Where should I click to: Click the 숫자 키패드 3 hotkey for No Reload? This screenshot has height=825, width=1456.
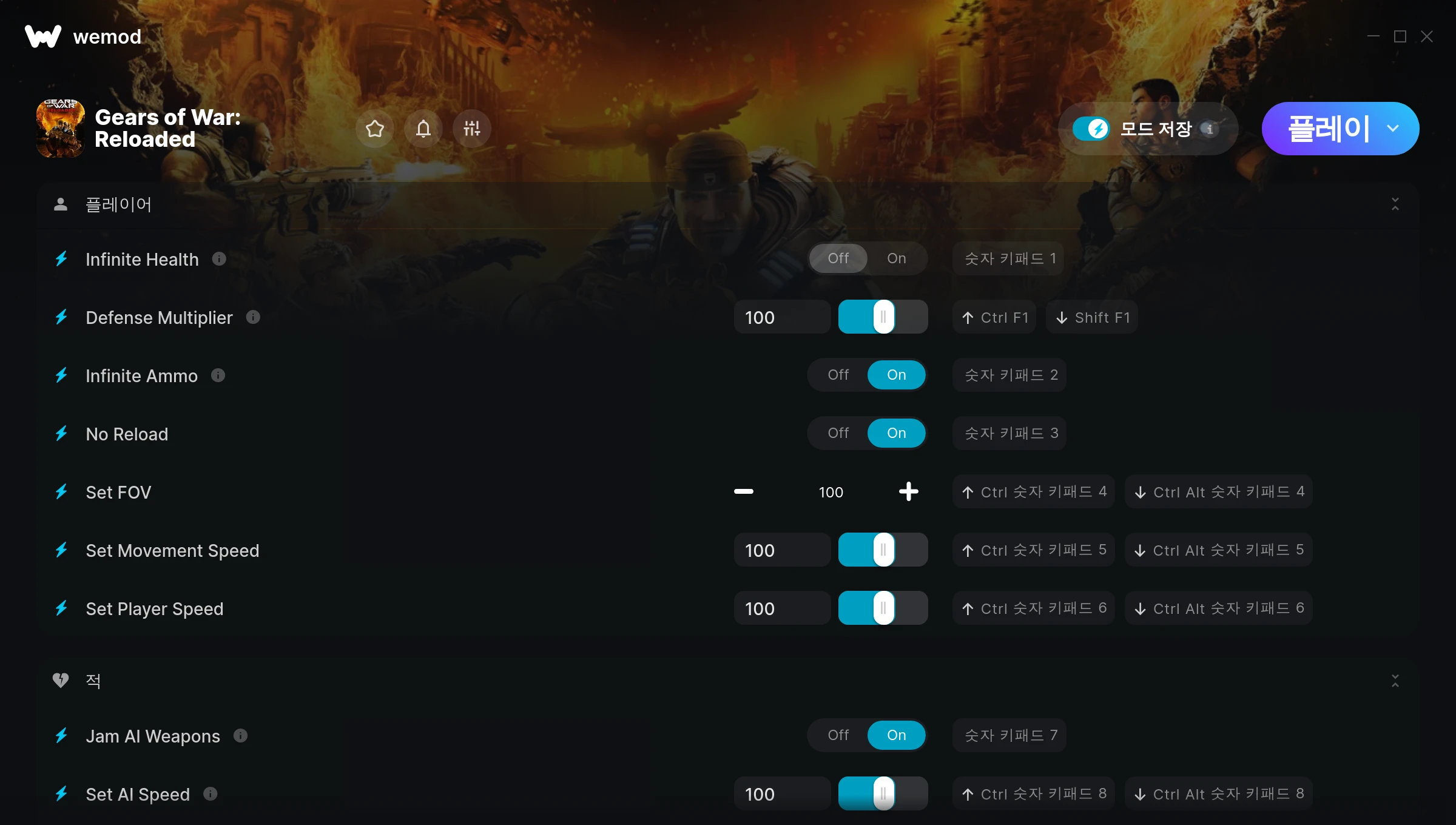click(x=1009, y=433)
